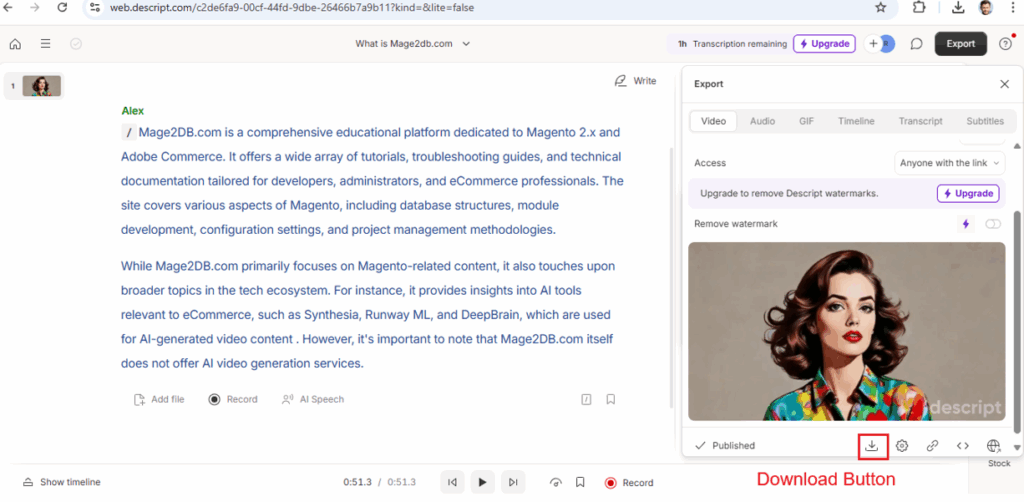Click the script Record option
This screenshot has height=502, width=1024.
[233, 400]
